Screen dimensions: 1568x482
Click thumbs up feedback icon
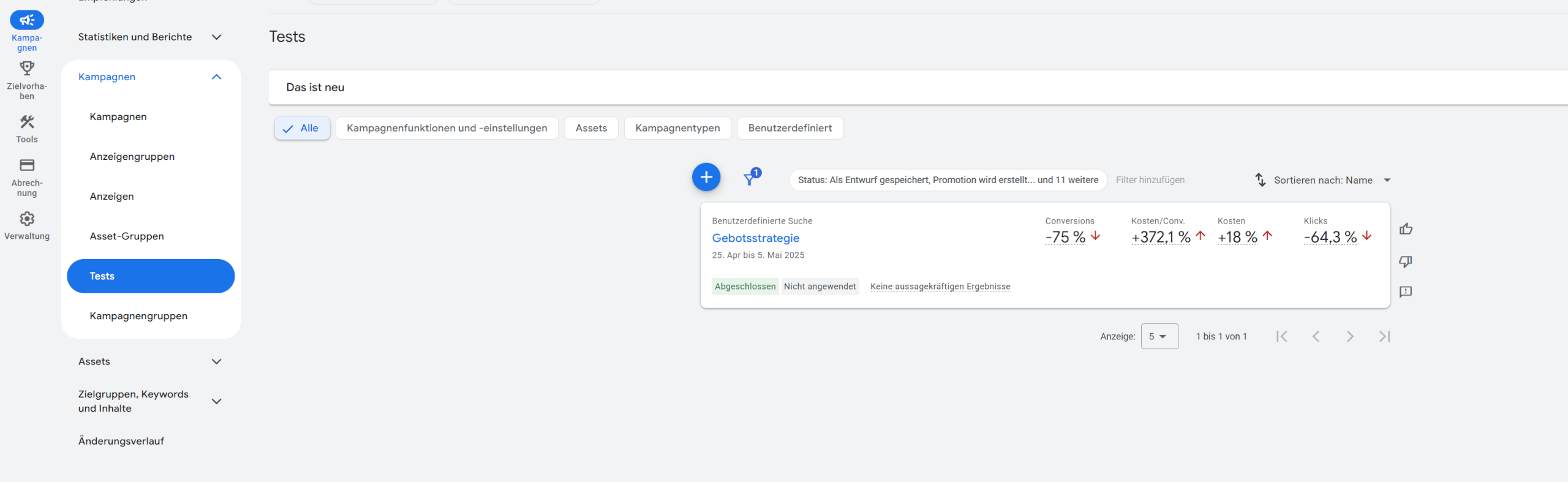pos(1406,229)
